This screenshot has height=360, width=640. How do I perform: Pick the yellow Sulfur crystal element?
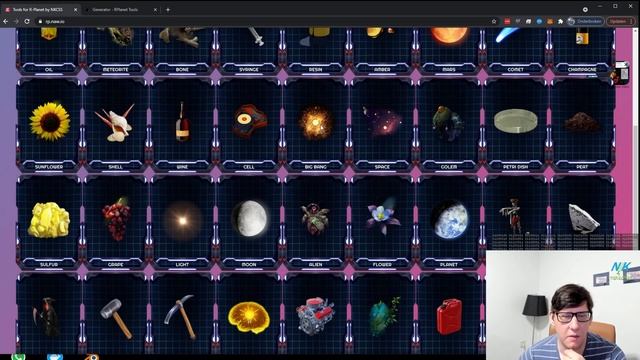coord(49,224)
